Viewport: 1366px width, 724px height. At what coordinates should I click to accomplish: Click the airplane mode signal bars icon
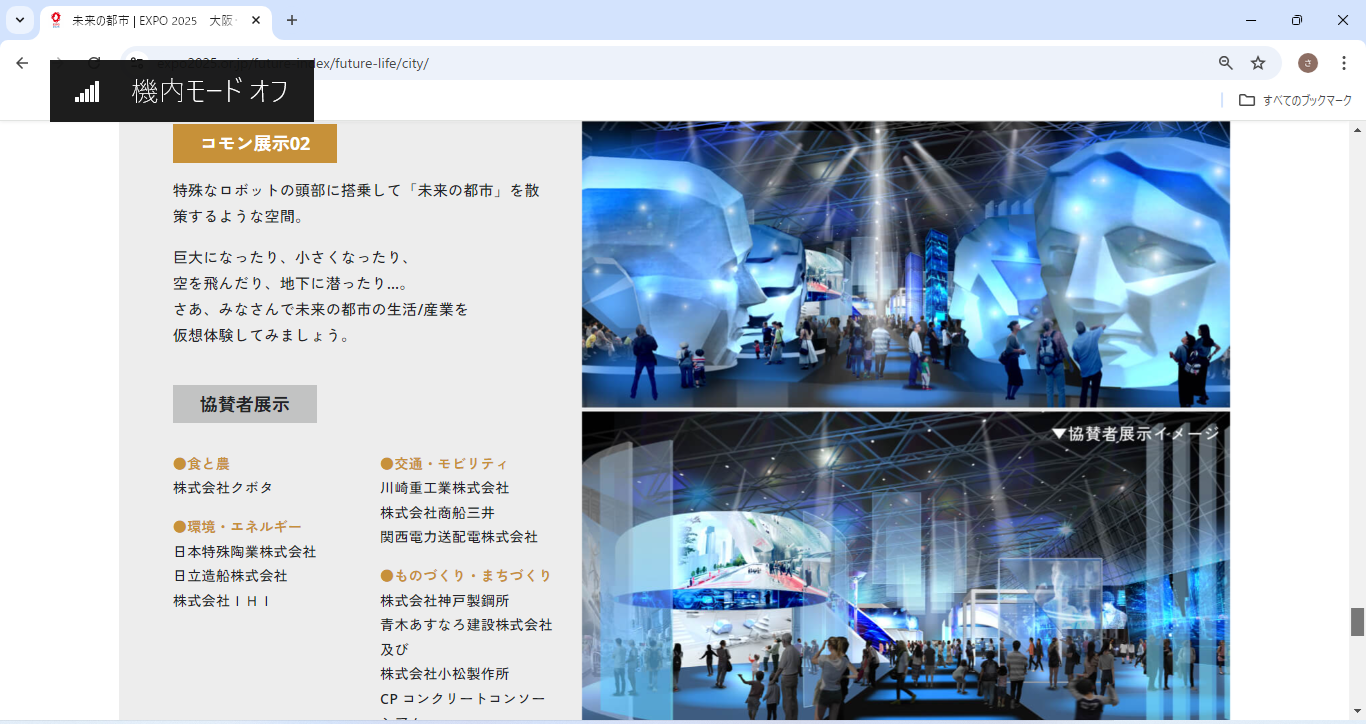pyautogui.click(x=87, y=92)
